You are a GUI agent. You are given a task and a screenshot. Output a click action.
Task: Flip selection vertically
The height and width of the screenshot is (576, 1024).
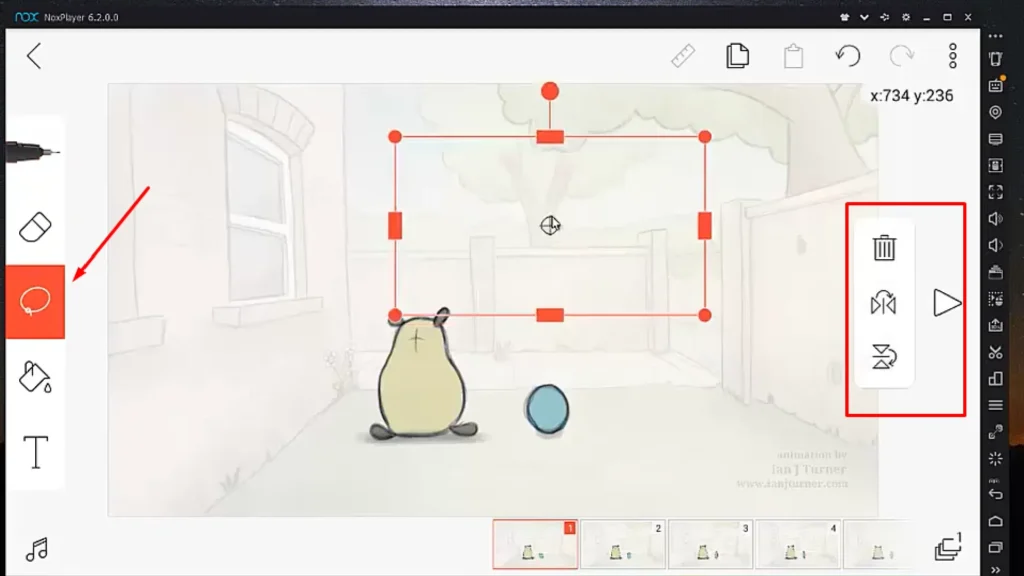[884, 357]
